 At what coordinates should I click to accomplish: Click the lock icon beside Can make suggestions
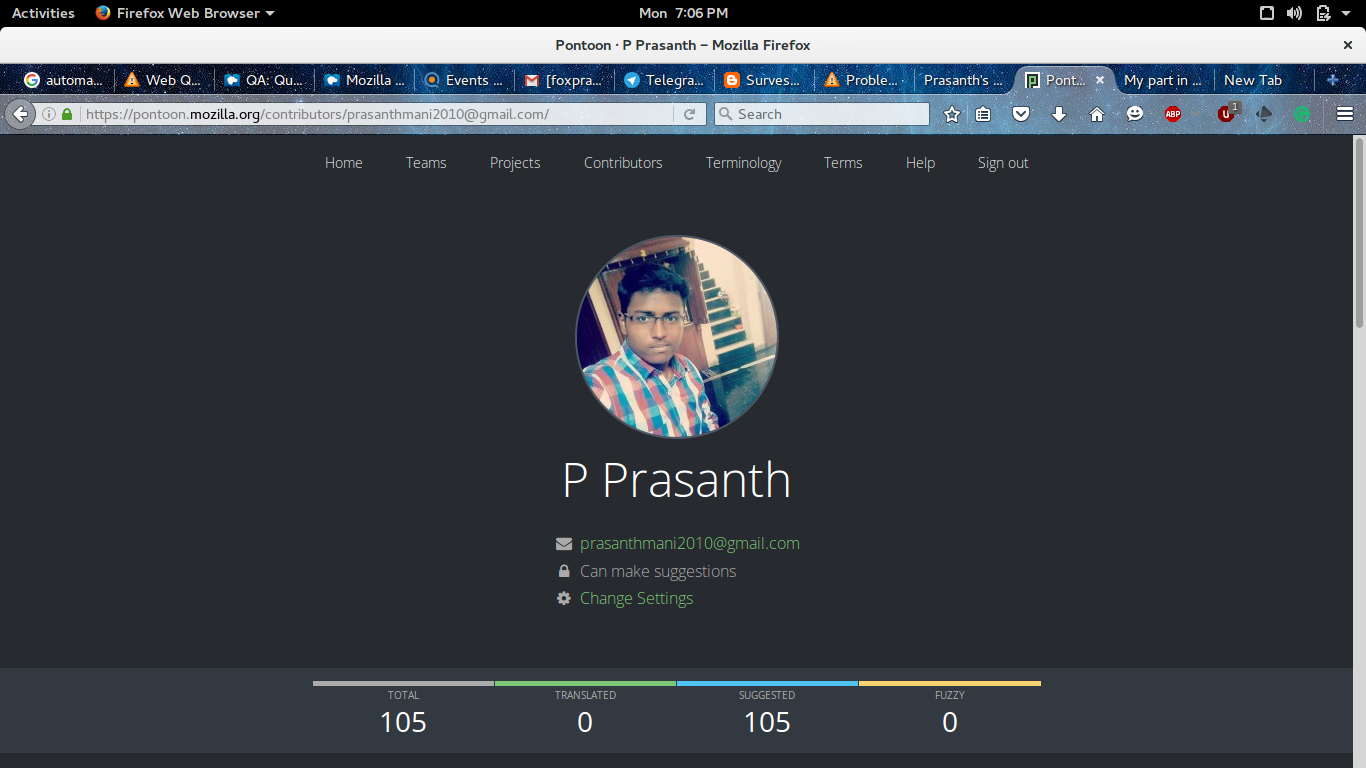(x=564, y=571)
